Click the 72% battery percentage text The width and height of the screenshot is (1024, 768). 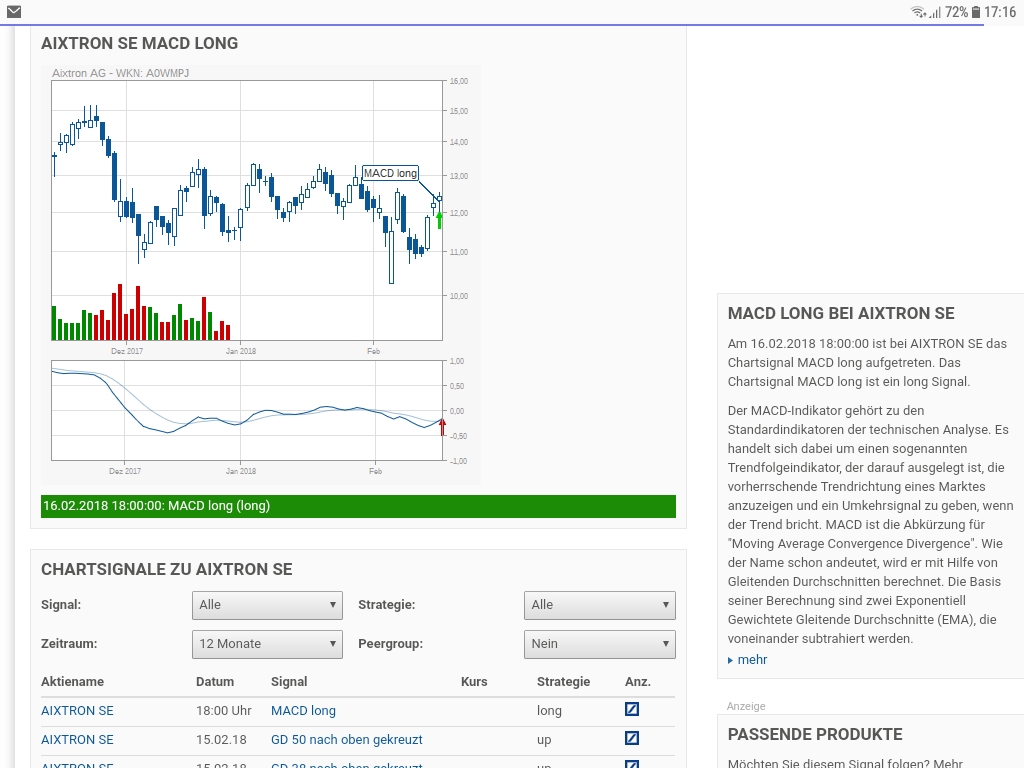(956, 12)
